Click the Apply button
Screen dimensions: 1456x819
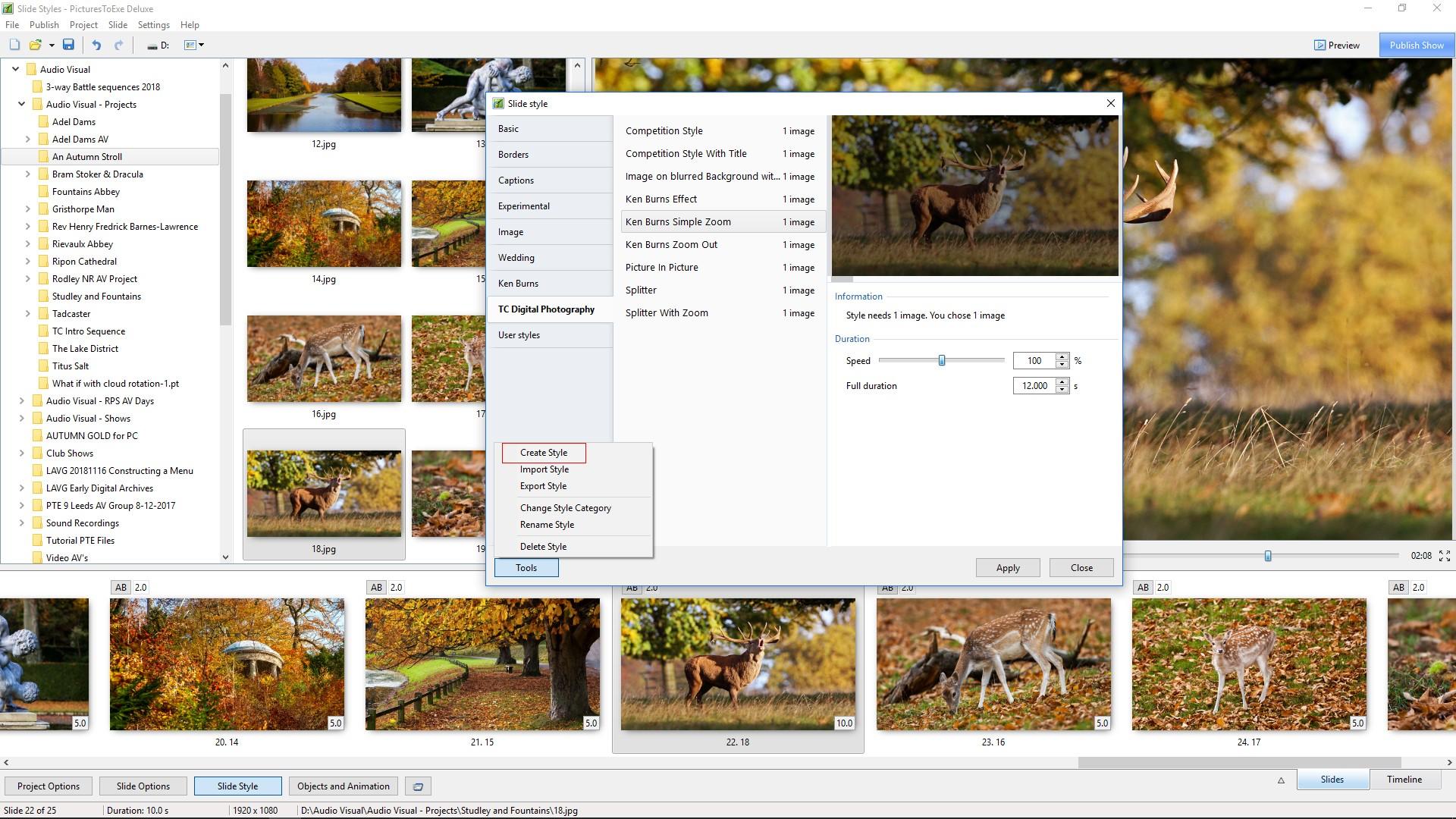[x=1007, y=568]
